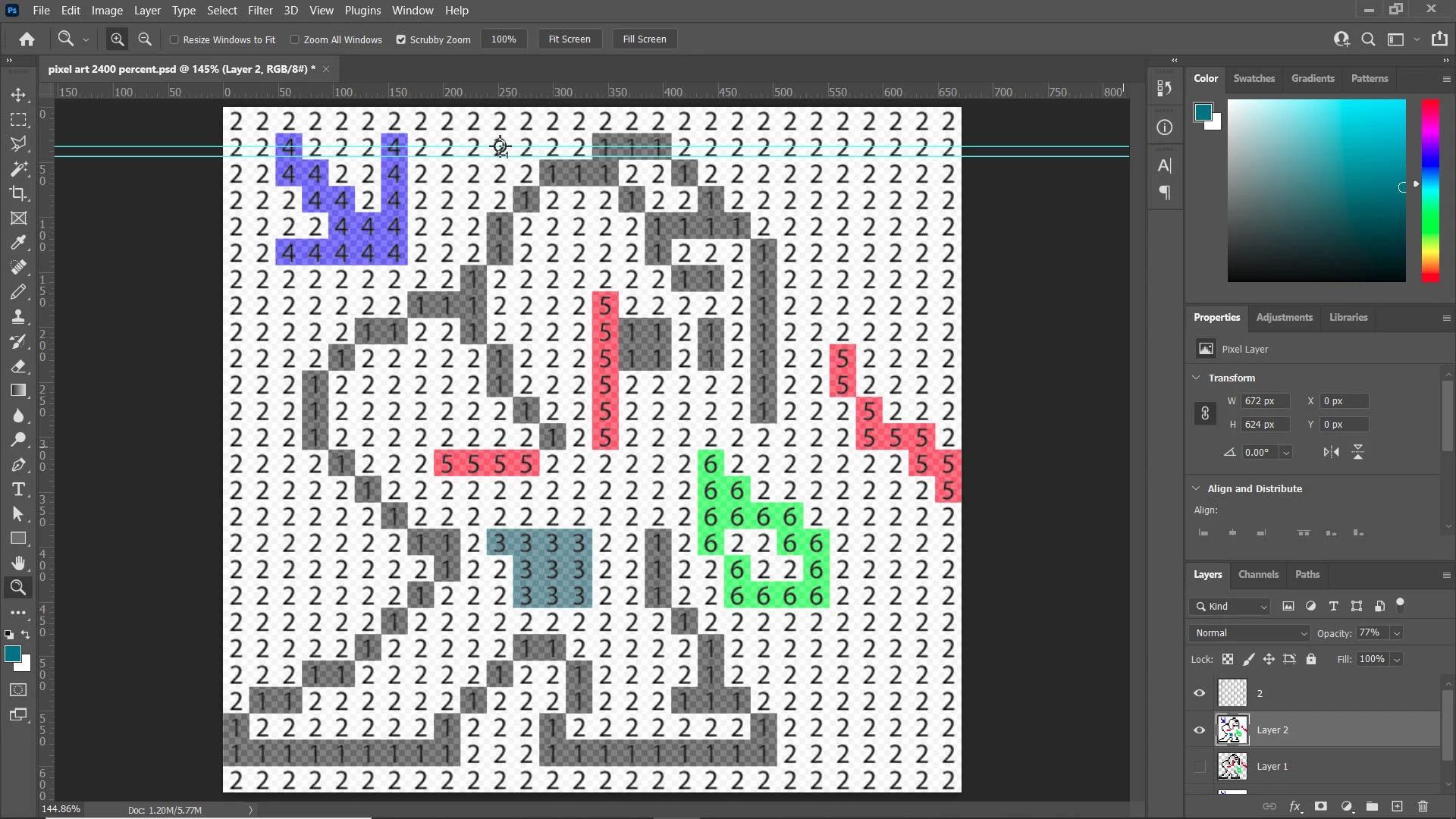
Task: Select the Hand tool
Action: 18,563
